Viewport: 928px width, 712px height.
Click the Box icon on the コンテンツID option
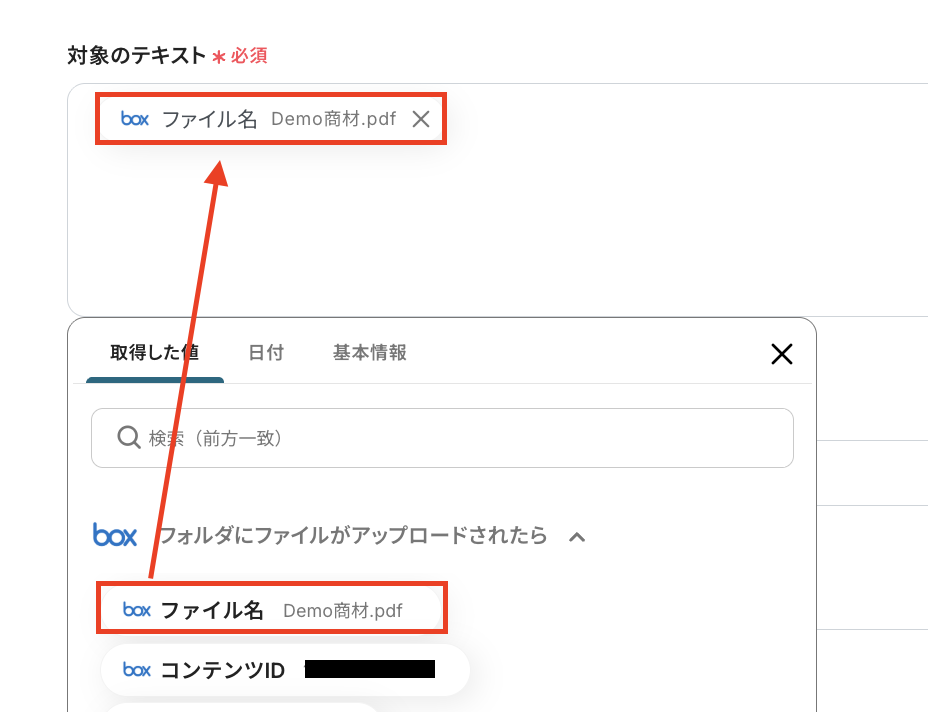pyautogui.click(x=137, y=670)
